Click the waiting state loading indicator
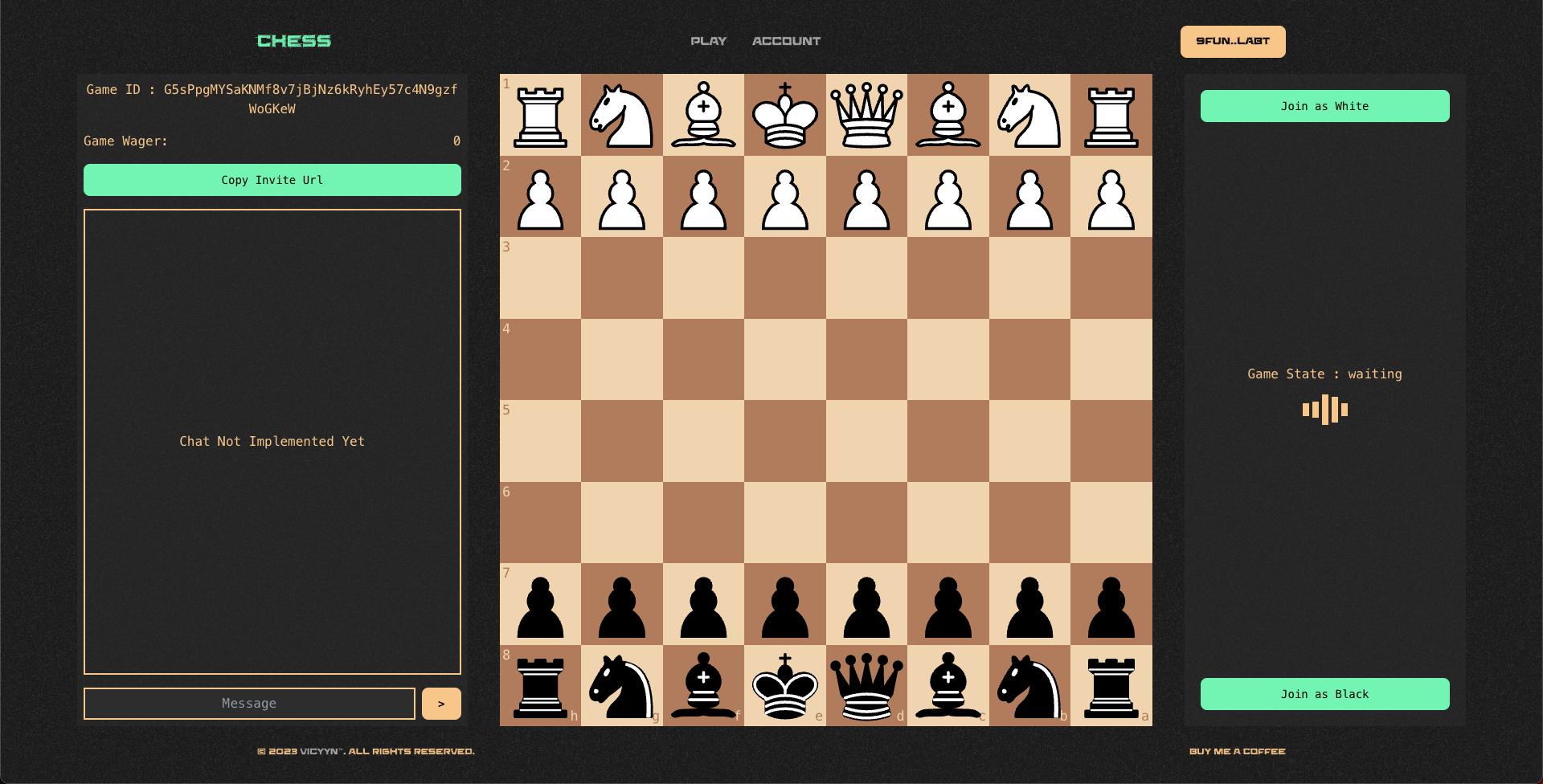1543x784 pixels. [1324, 410]
